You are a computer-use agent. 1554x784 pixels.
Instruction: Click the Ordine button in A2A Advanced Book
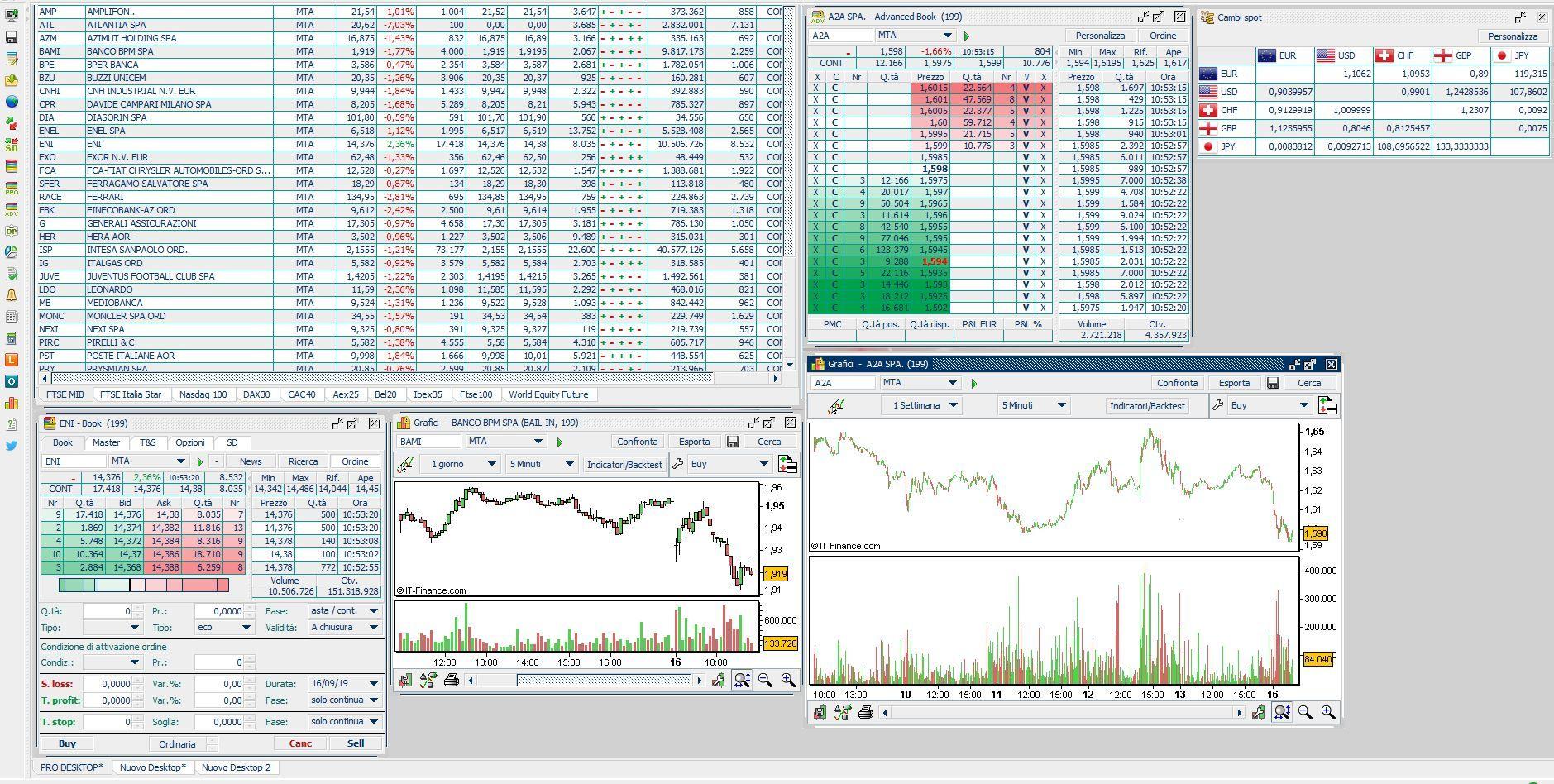point(1163,36)
